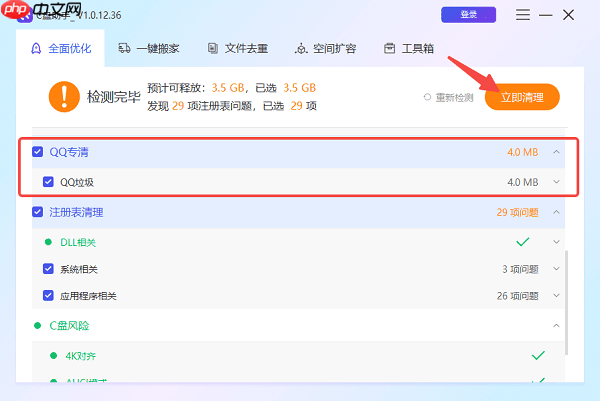Switch to the 全面优化 tab
Image resolution: width=600 pixels, height=401 pixels.
pyautogui.click(x=60, y=49)
